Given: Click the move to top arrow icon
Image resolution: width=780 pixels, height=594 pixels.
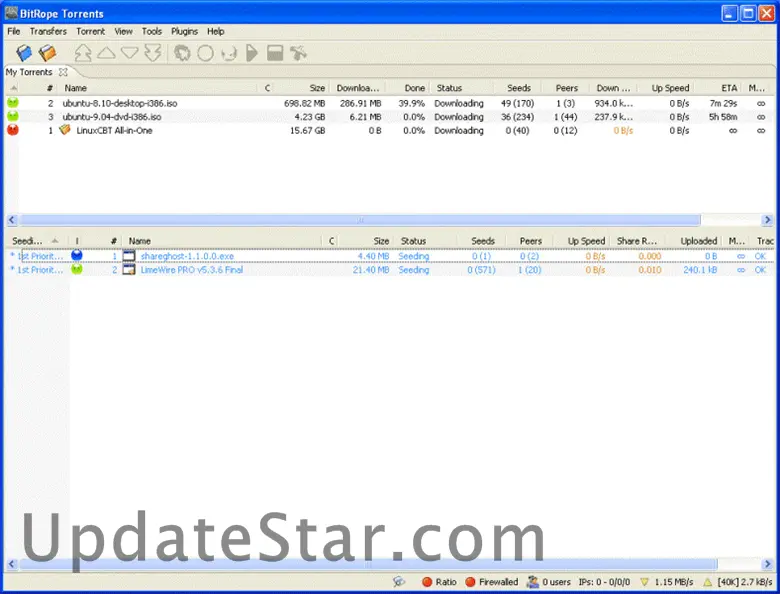Looking at the screenshot, I should point(83,53).
